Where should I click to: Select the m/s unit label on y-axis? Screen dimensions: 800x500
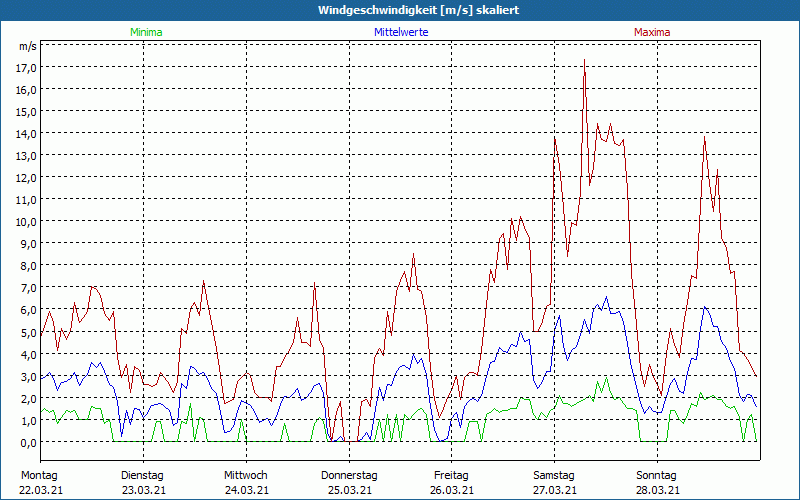27,46
